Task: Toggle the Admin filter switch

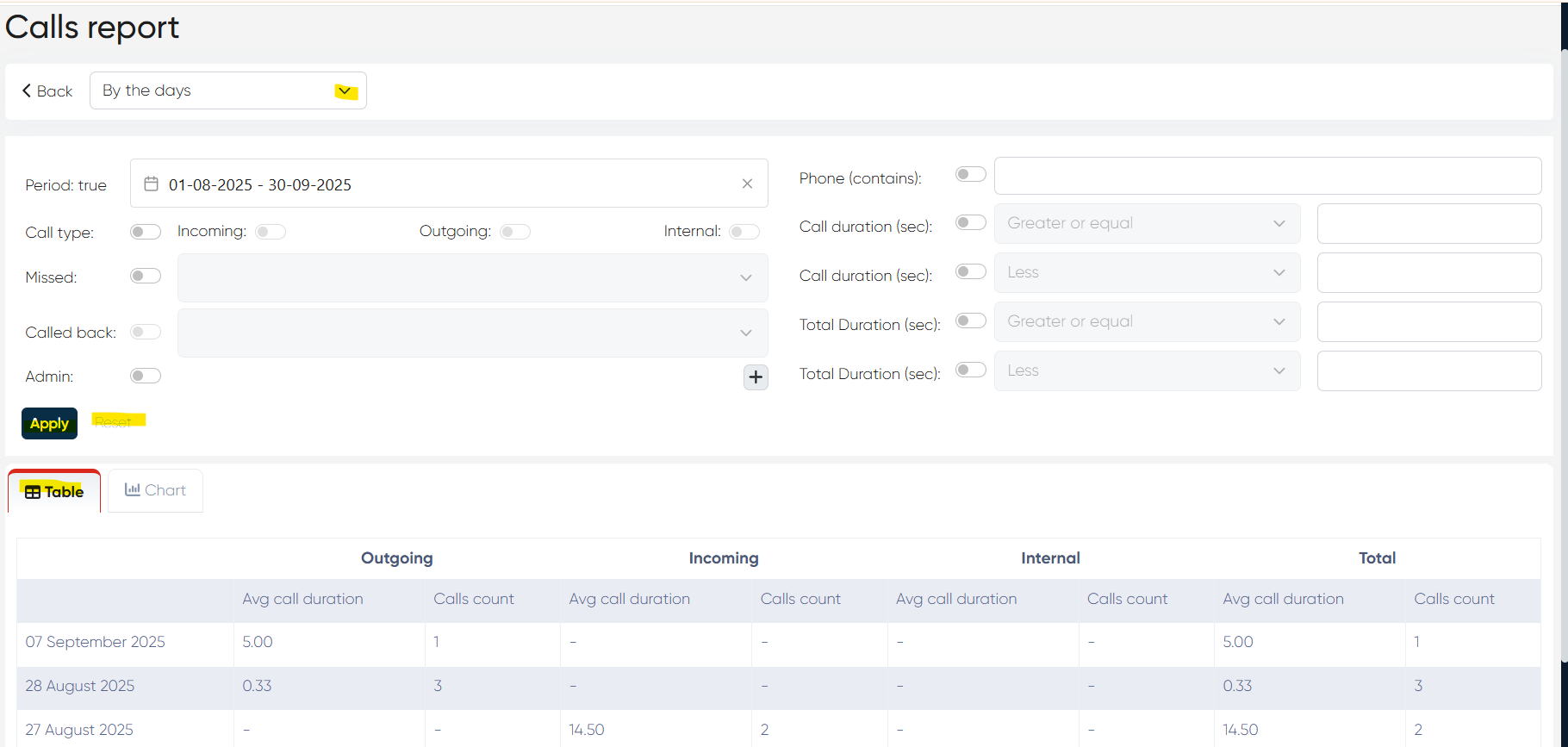Action: pos(145,376)
